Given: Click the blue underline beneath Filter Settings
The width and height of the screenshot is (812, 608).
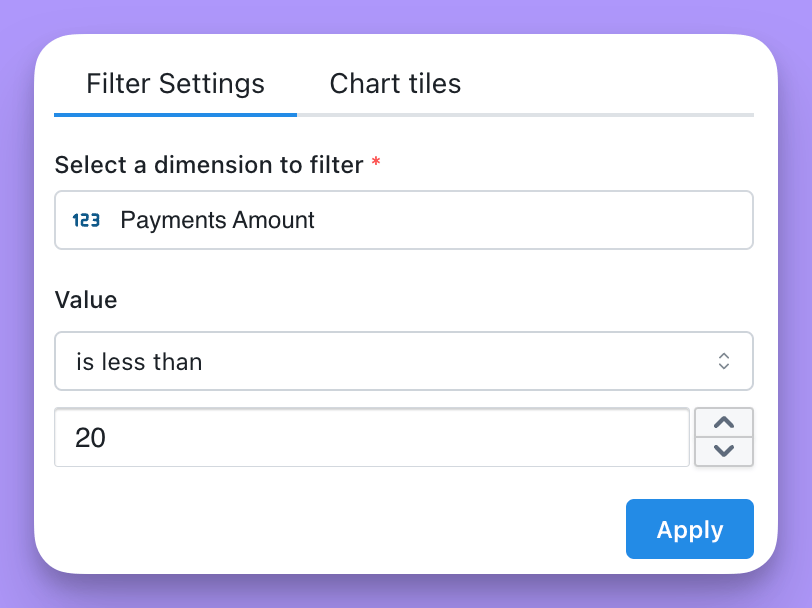Looking at the screenshot, I should click(176, 115).
